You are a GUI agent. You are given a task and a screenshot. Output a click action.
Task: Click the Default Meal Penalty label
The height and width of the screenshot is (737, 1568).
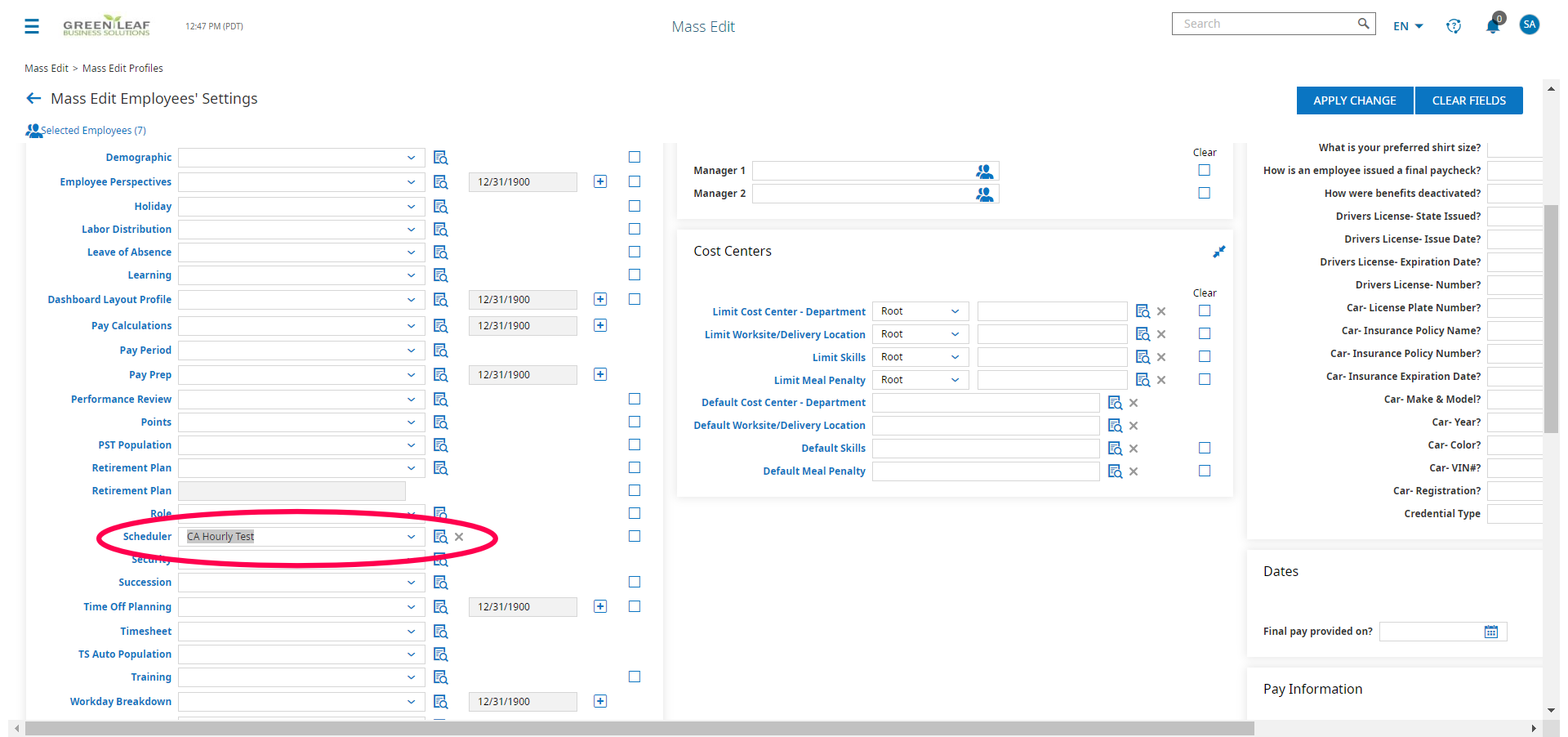[814, 471]
